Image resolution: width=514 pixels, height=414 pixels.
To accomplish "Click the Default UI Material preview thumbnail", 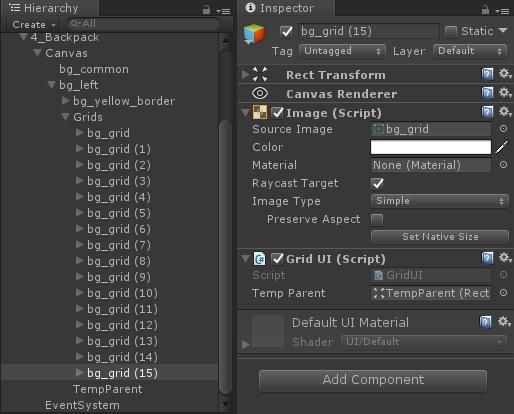I will [268, 331].
